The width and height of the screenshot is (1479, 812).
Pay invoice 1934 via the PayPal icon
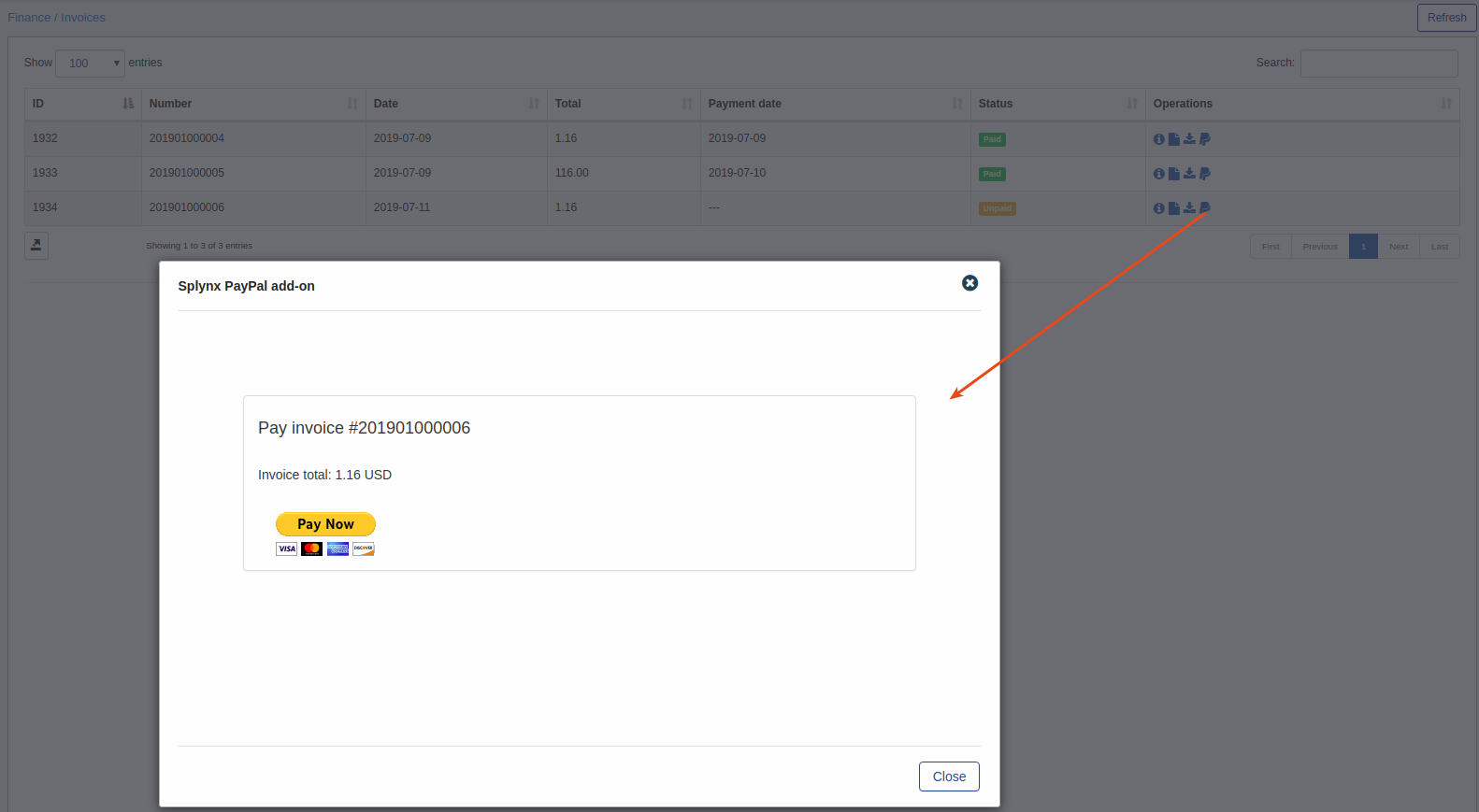click(x=1205, y=208)
